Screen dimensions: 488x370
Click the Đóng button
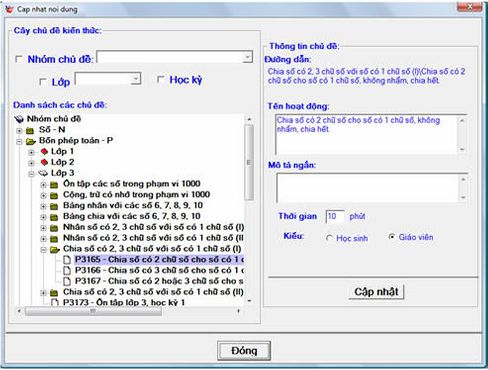[244, 350]
